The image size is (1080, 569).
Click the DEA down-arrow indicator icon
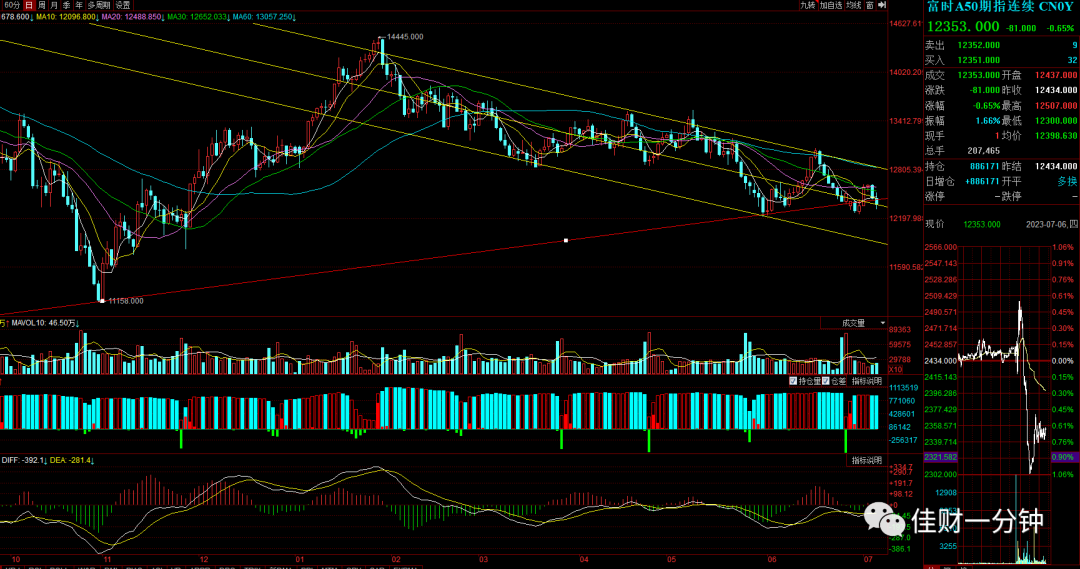point(92,460)
